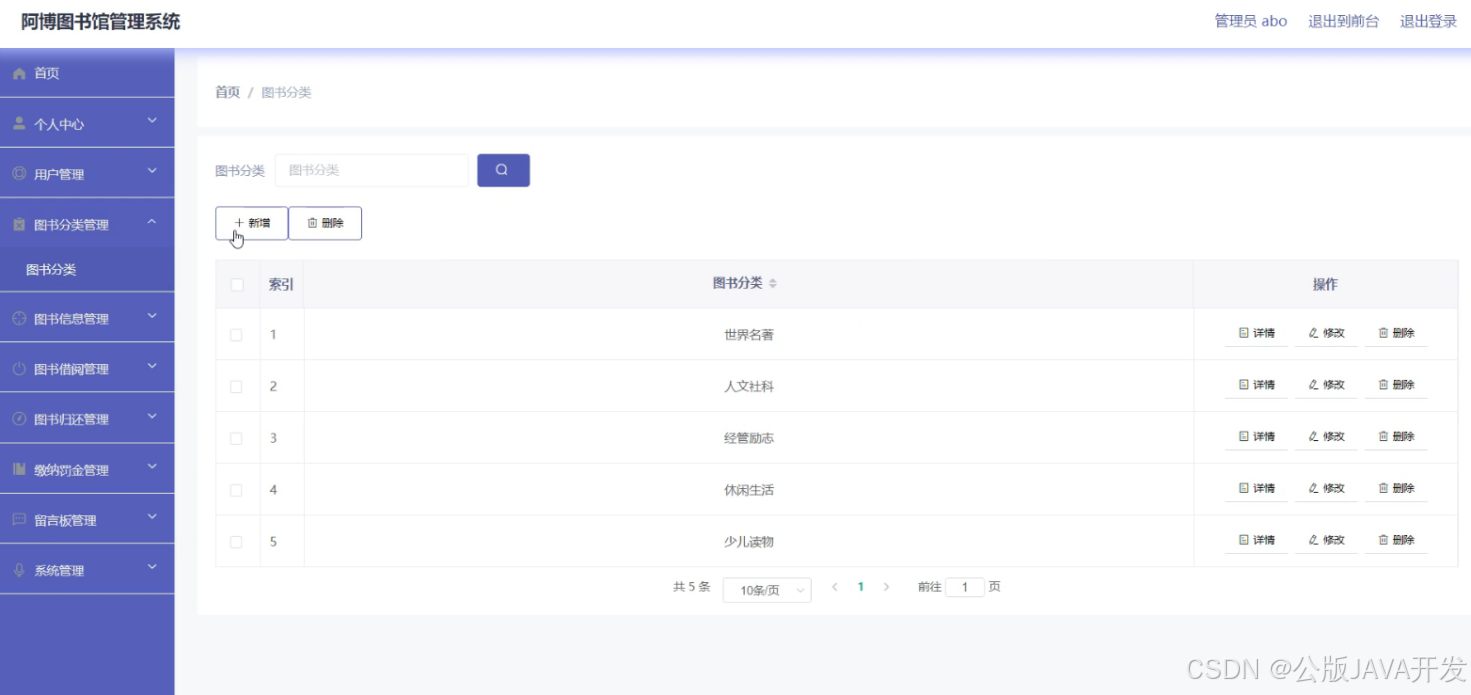Open the 首页 sidebar menu item

coord(87,73)
